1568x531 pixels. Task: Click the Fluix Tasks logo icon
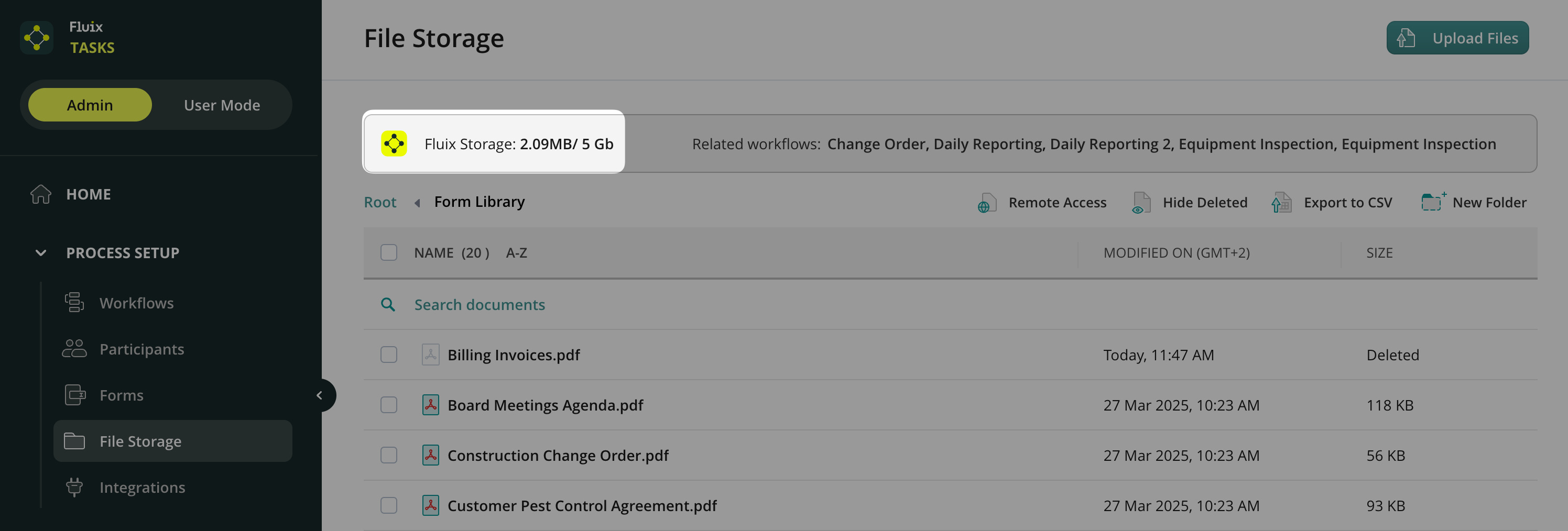[37, 38]
